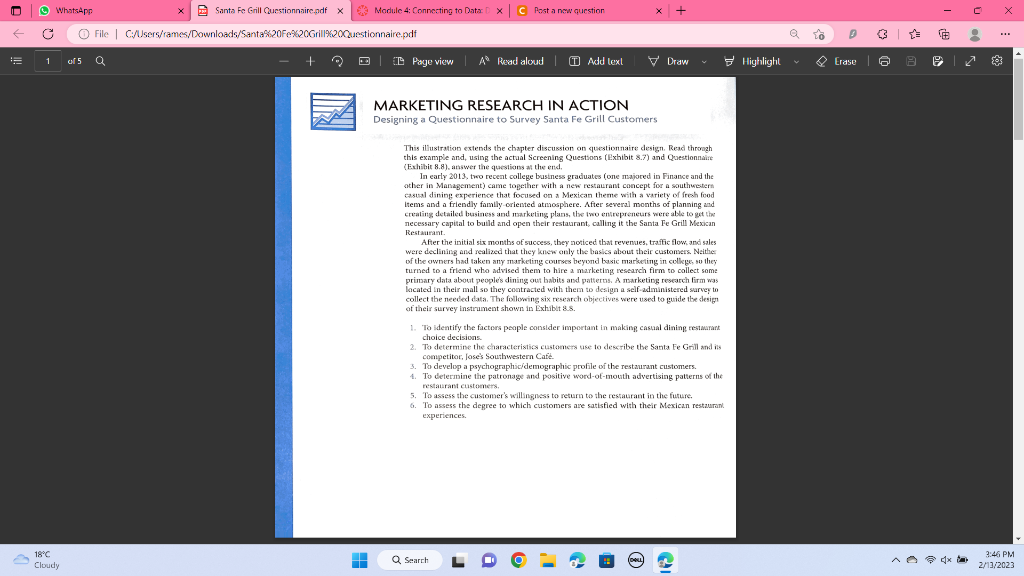This screenshot has width=1024, height=576.
Task: Open File Explorer from taskbar
Action: click(x=547, y=560)
